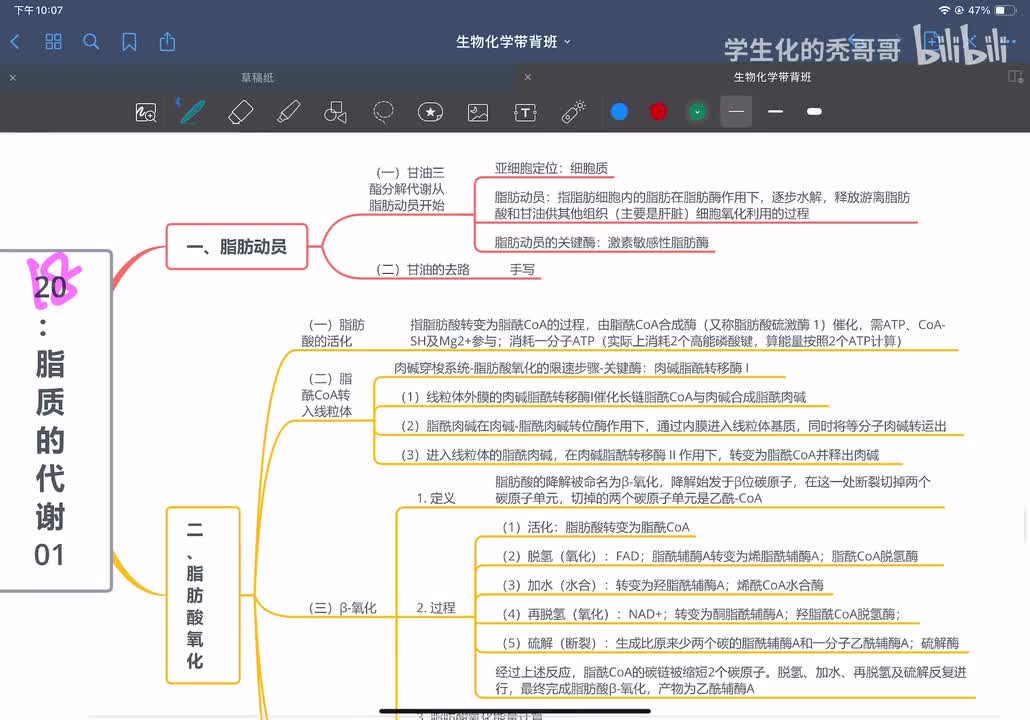The width and height of the screenshot is (1030, 720).
Task: Close the 草稿纸 tab
Action: [12, 78]
